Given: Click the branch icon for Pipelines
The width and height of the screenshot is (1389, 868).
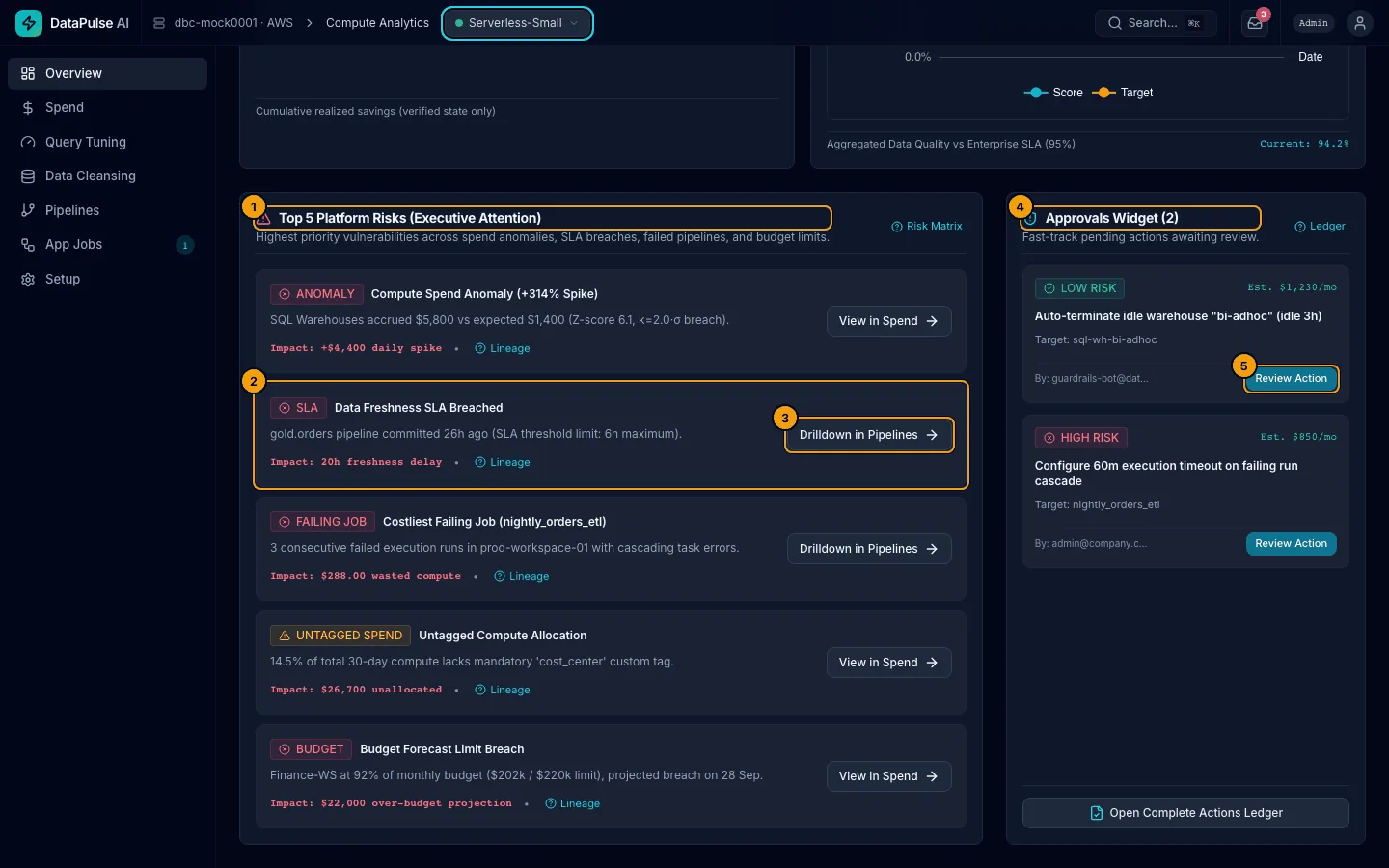Looking at the screenshot, I should click(28, 210).
